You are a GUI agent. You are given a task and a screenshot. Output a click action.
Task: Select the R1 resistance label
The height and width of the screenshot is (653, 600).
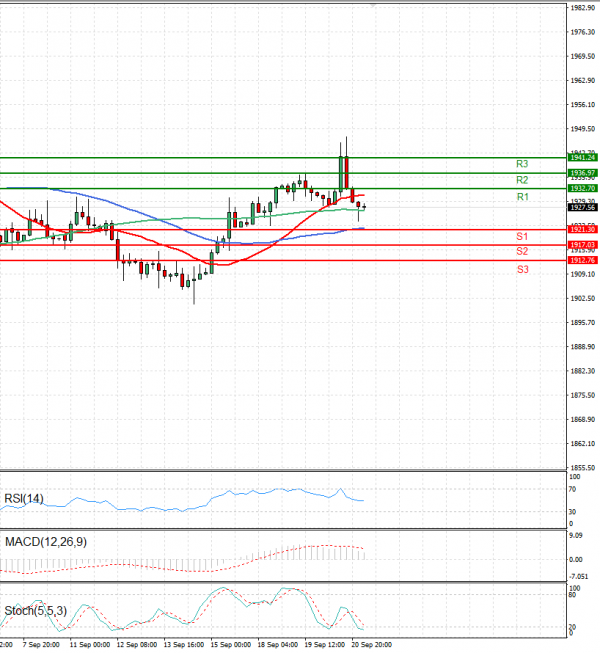point(522,198)
